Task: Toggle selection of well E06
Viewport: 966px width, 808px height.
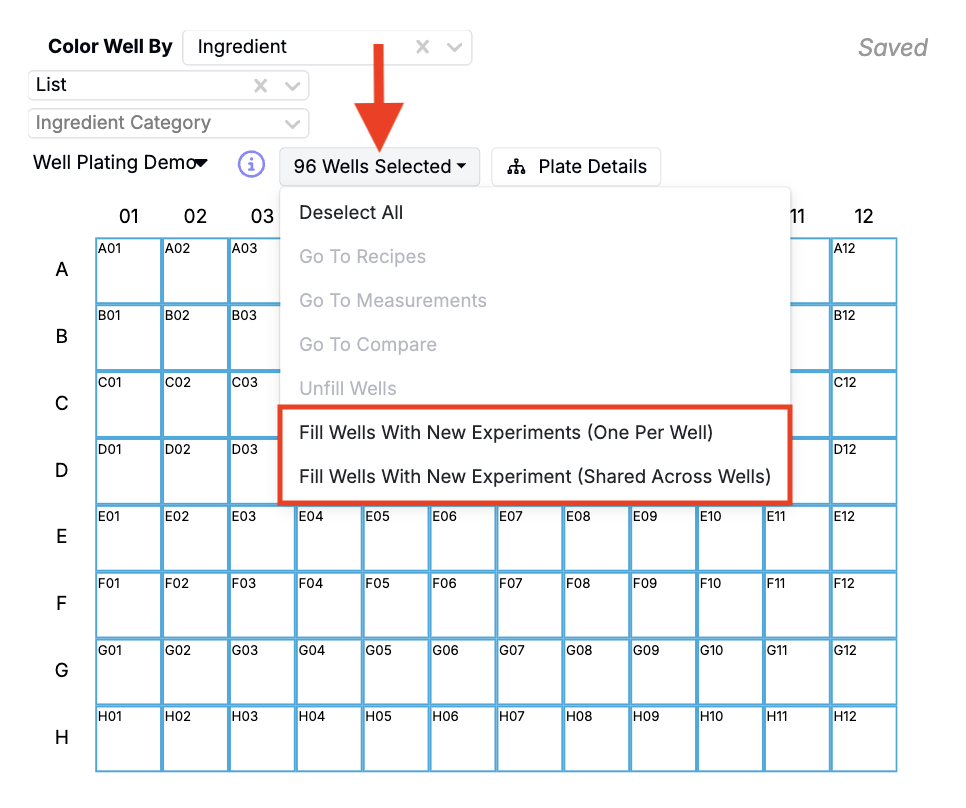Action: 463,538
